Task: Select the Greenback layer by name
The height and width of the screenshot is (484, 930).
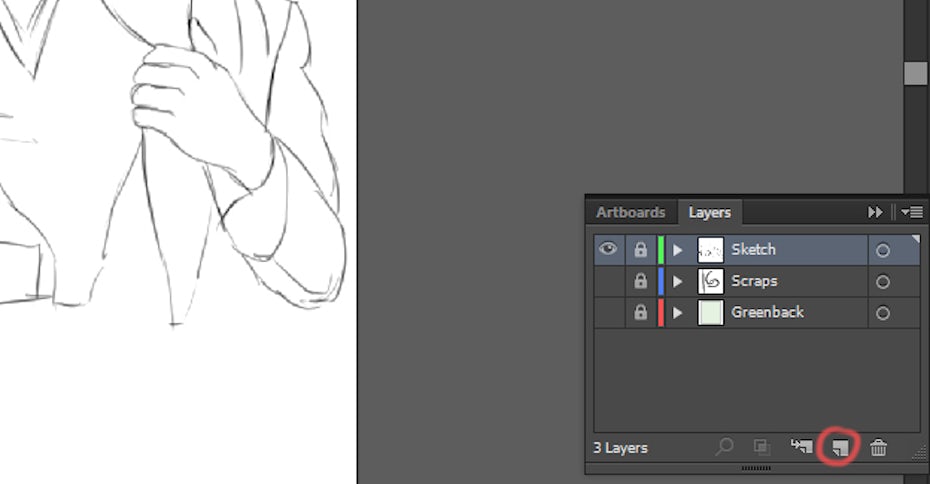Action: coord(767,312)
